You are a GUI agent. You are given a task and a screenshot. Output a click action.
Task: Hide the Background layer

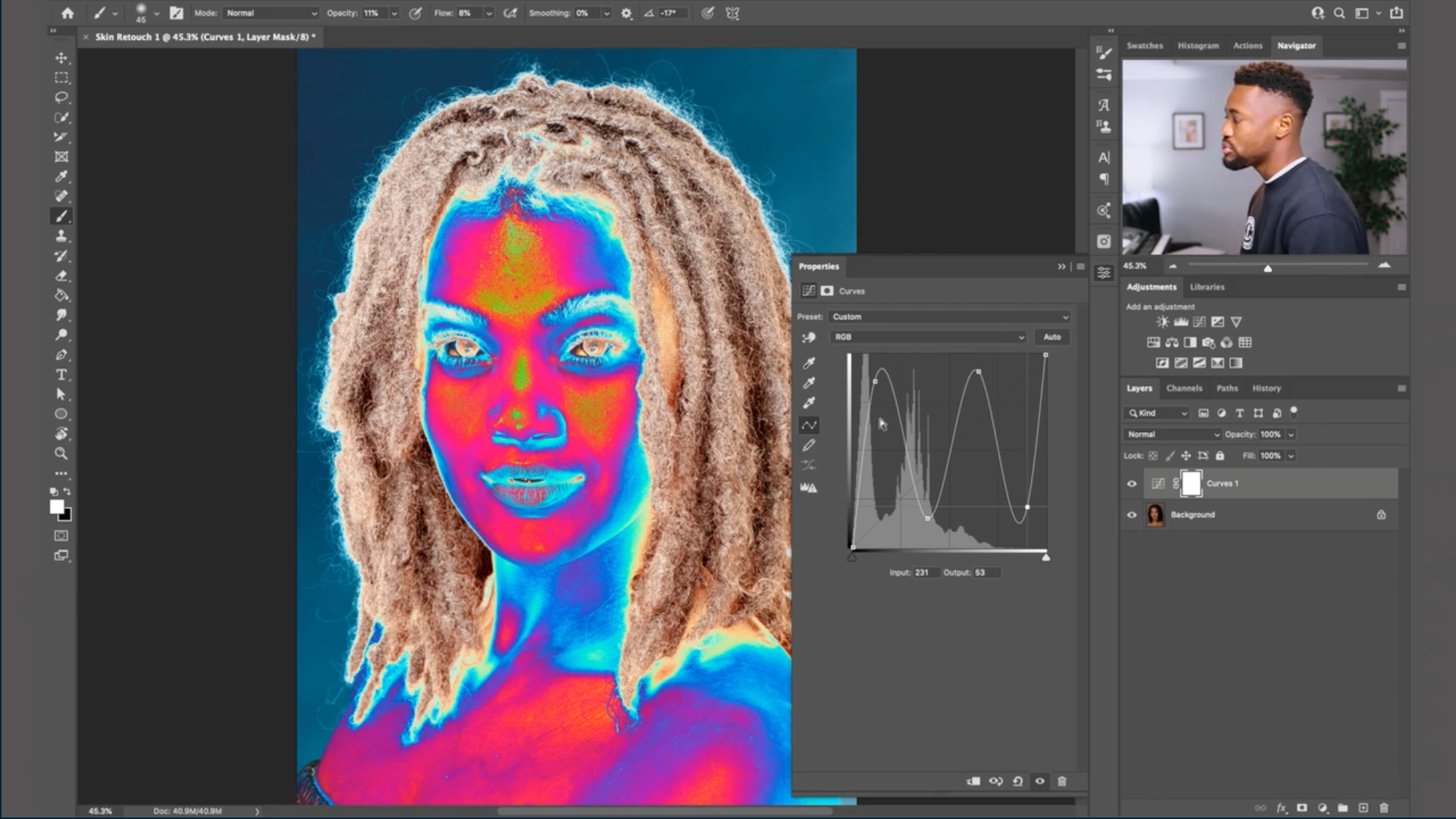tap(1132, 514)
